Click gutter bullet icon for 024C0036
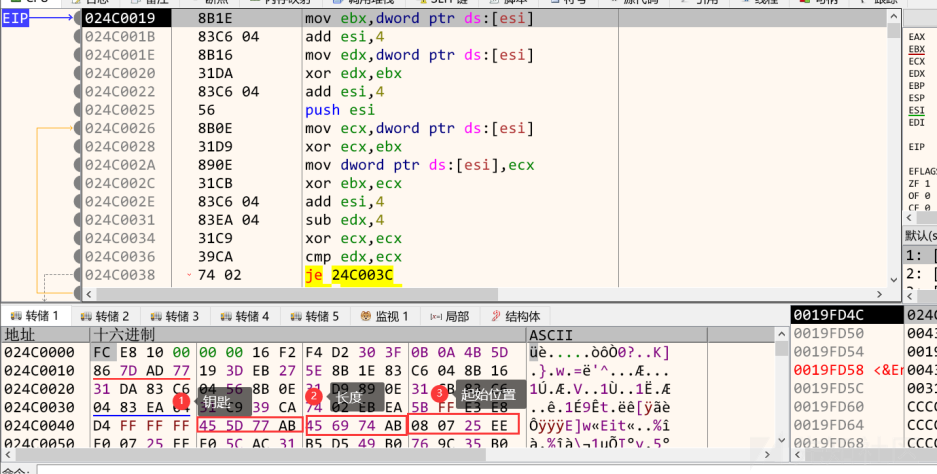Image resolution: width=937 pixels, height=474 pixels. coord(77,257)
